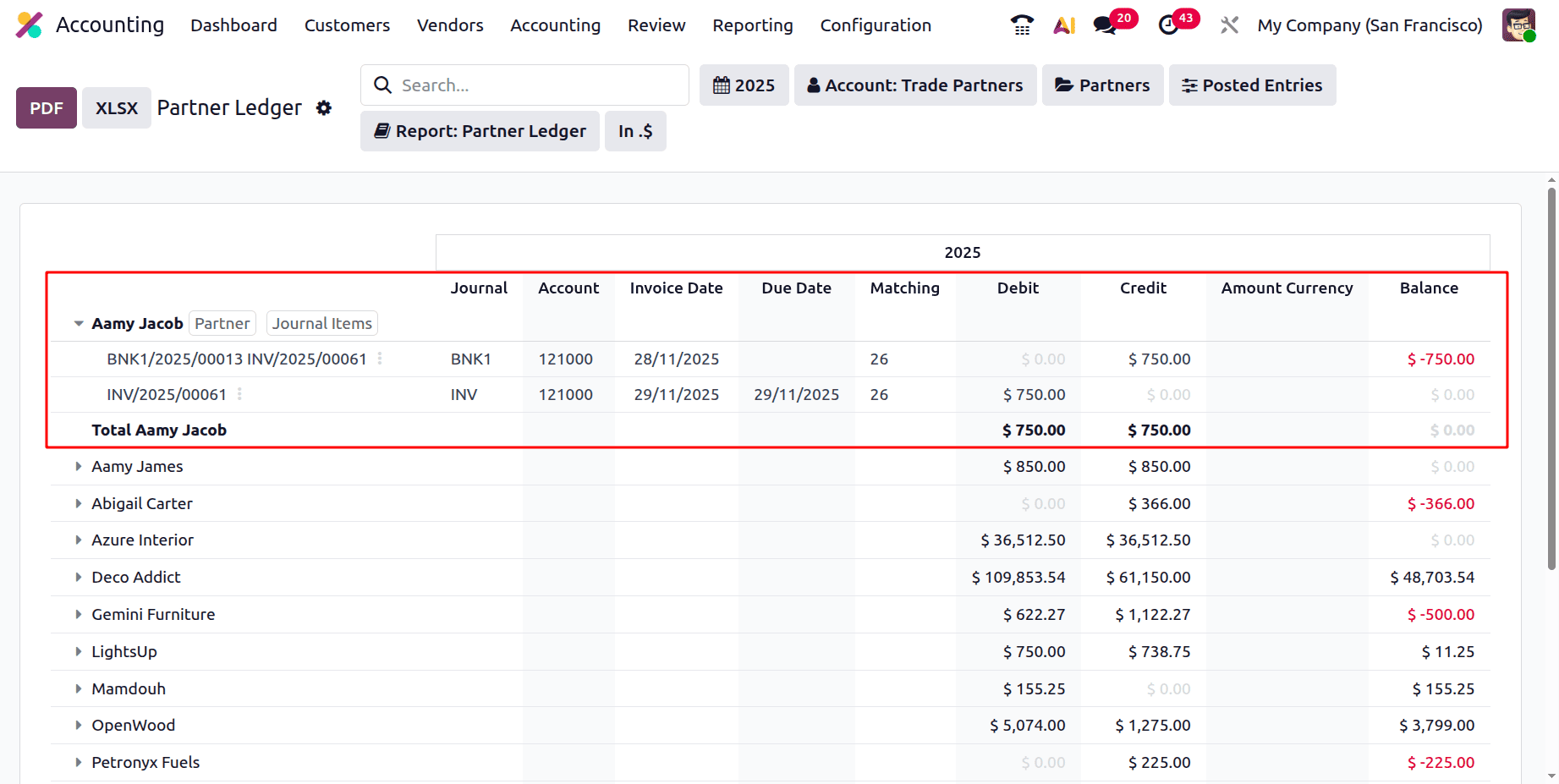Open the Configuration menu

(876, 25)
